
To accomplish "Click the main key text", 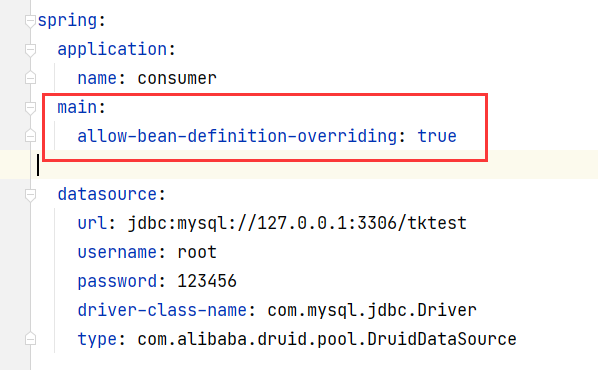I will pyautogui.click(x=77, y=107).
